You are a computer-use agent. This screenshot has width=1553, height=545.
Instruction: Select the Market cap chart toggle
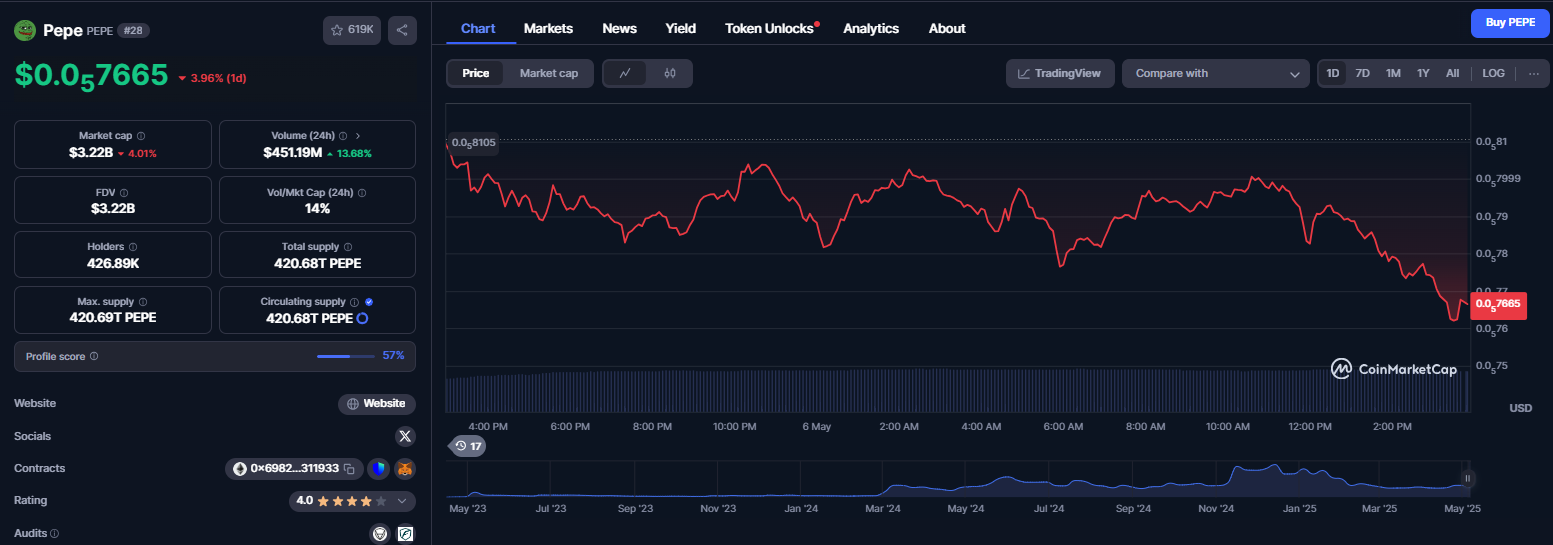pos(549,73)
